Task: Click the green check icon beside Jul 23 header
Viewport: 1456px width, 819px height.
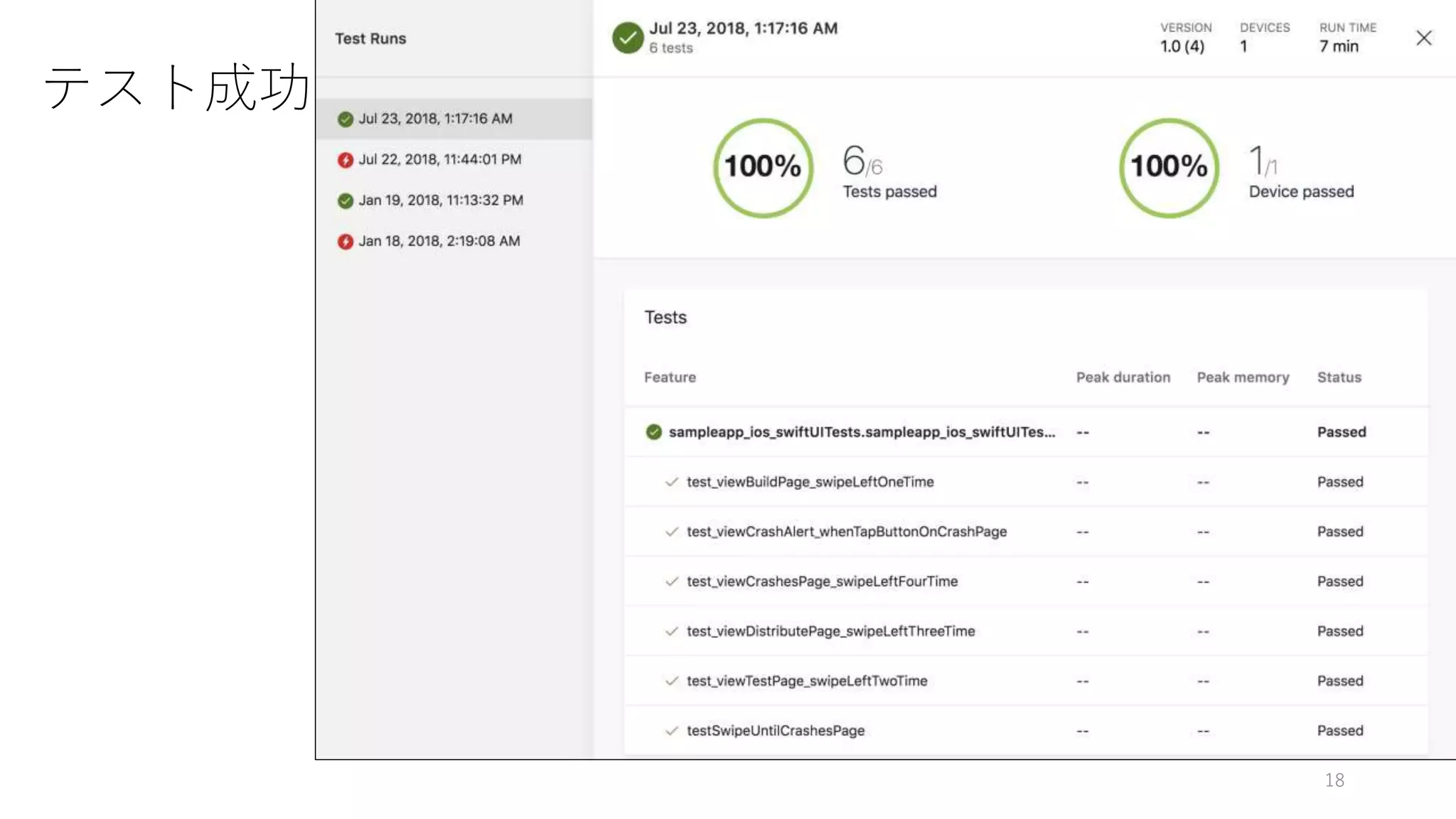Action: pyautogui.click(x=627, y=38)
